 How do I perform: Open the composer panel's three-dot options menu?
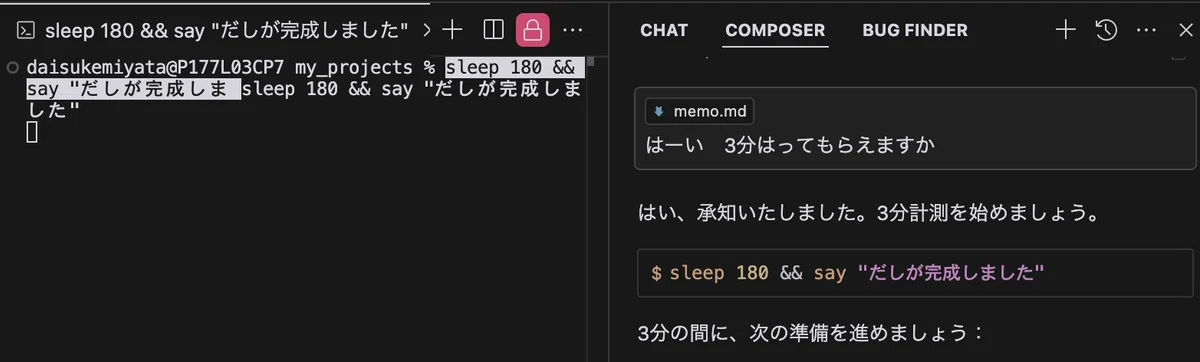[x=1146, y=30]
